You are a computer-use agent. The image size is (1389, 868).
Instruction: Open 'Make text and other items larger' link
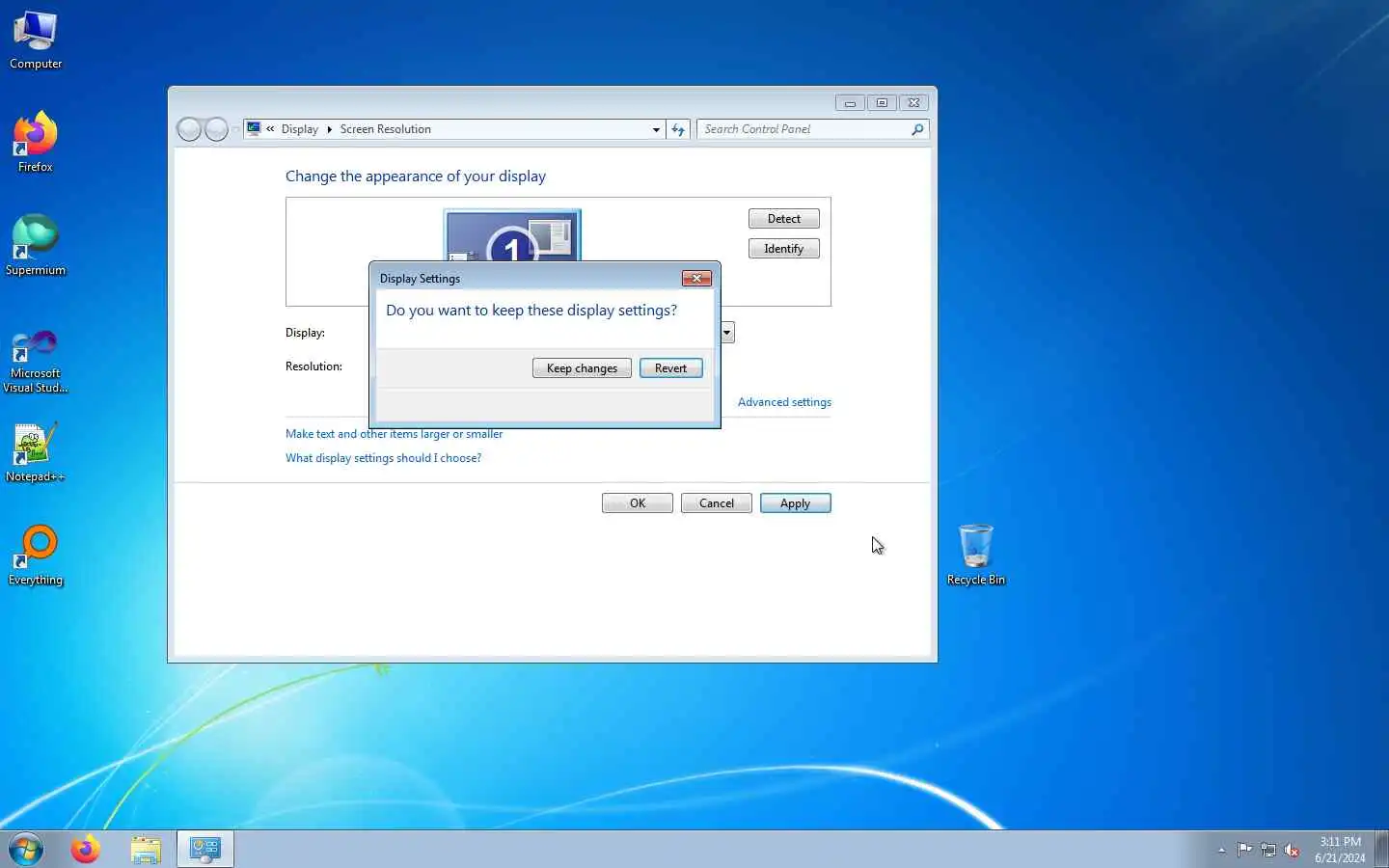pyautogui.click(x=394, y=434)
